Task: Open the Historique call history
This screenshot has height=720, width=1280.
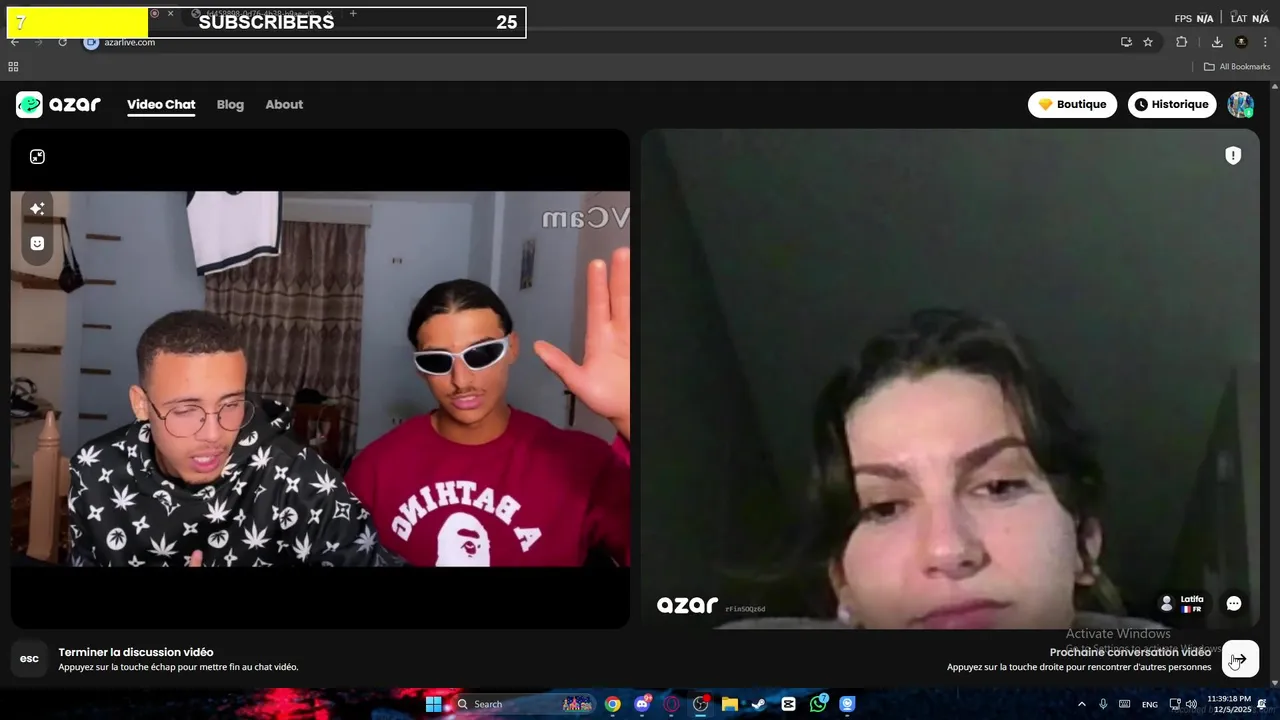Action: pos(1172,104)
